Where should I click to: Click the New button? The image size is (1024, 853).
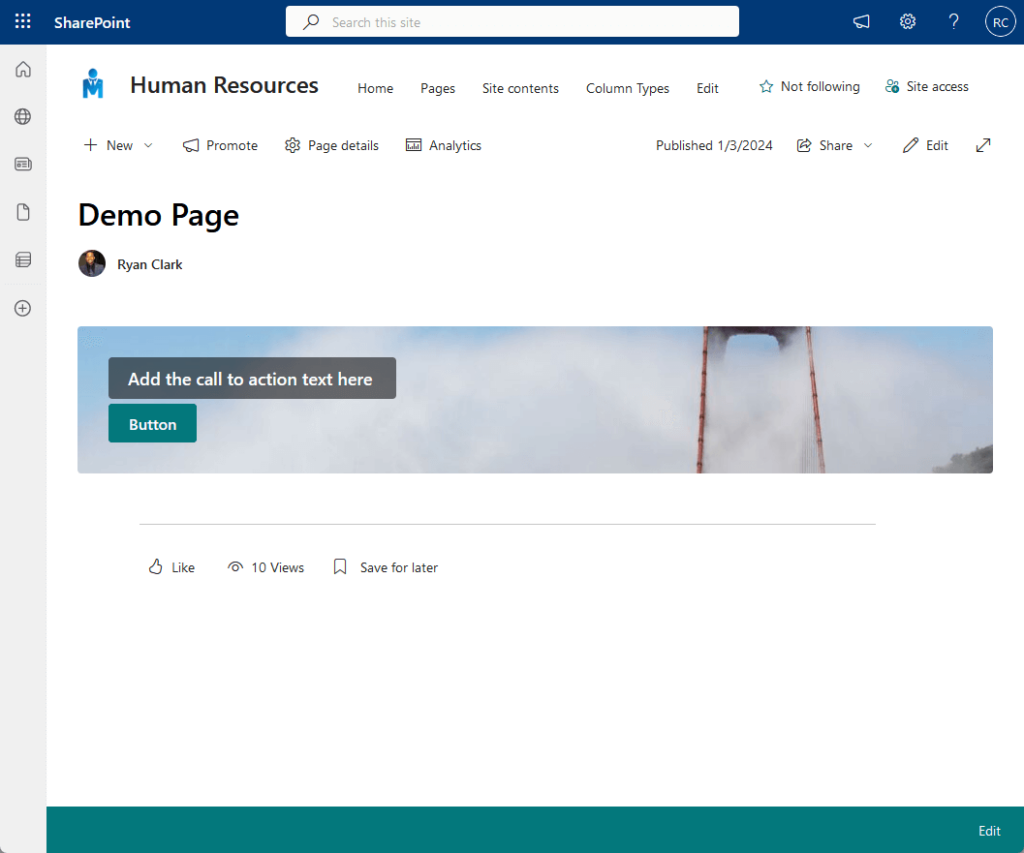[108, 145]
